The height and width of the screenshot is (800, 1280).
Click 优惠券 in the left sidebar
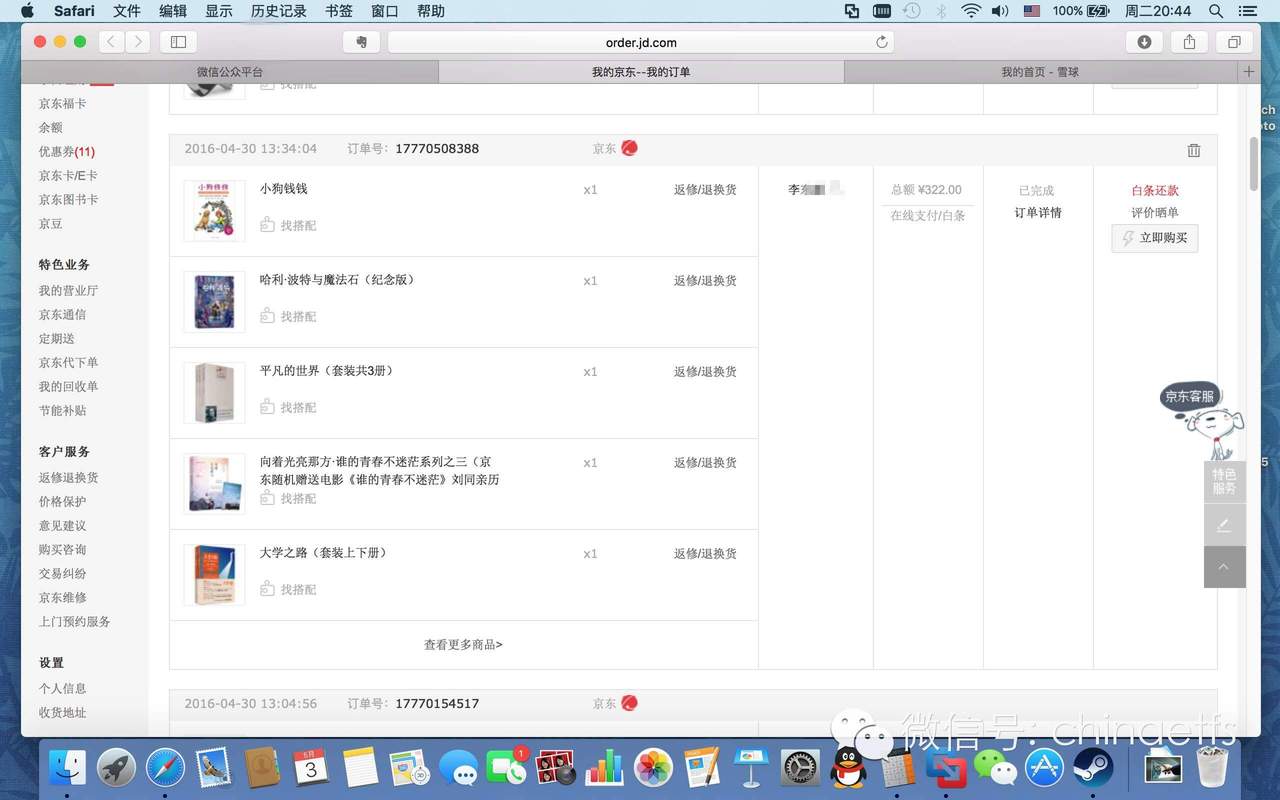(66, 152)
